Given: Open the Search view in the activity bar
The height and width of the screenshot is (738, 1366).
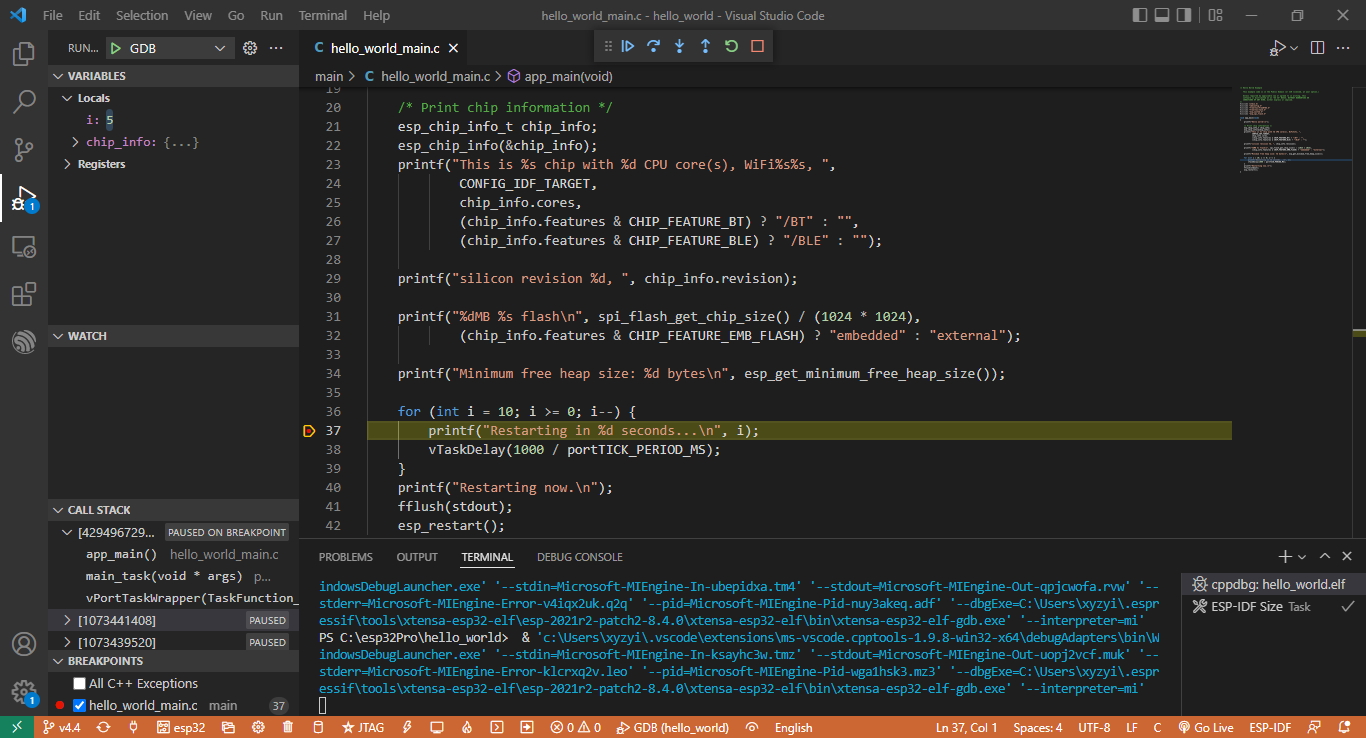Looking at the screenshot, I should pos(24,102).
